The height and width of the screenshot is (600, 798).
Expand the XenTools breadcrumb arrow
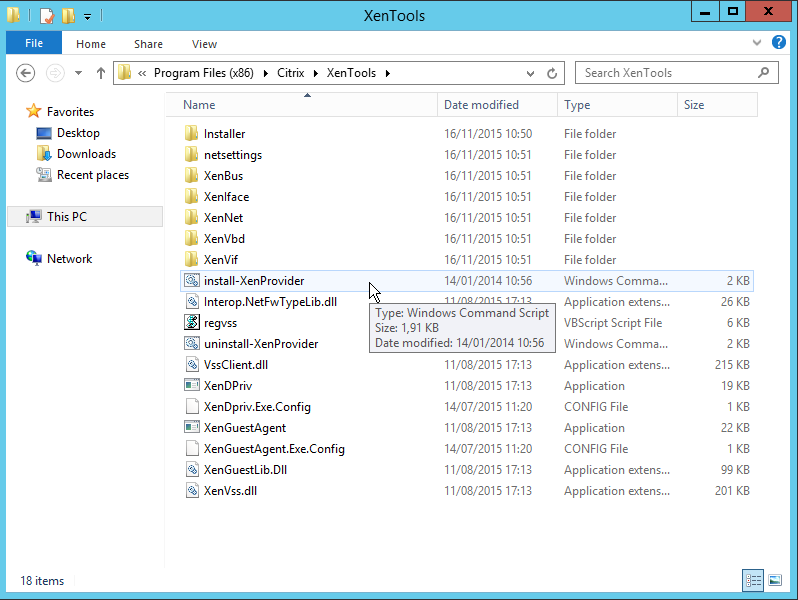click(387, 73)
